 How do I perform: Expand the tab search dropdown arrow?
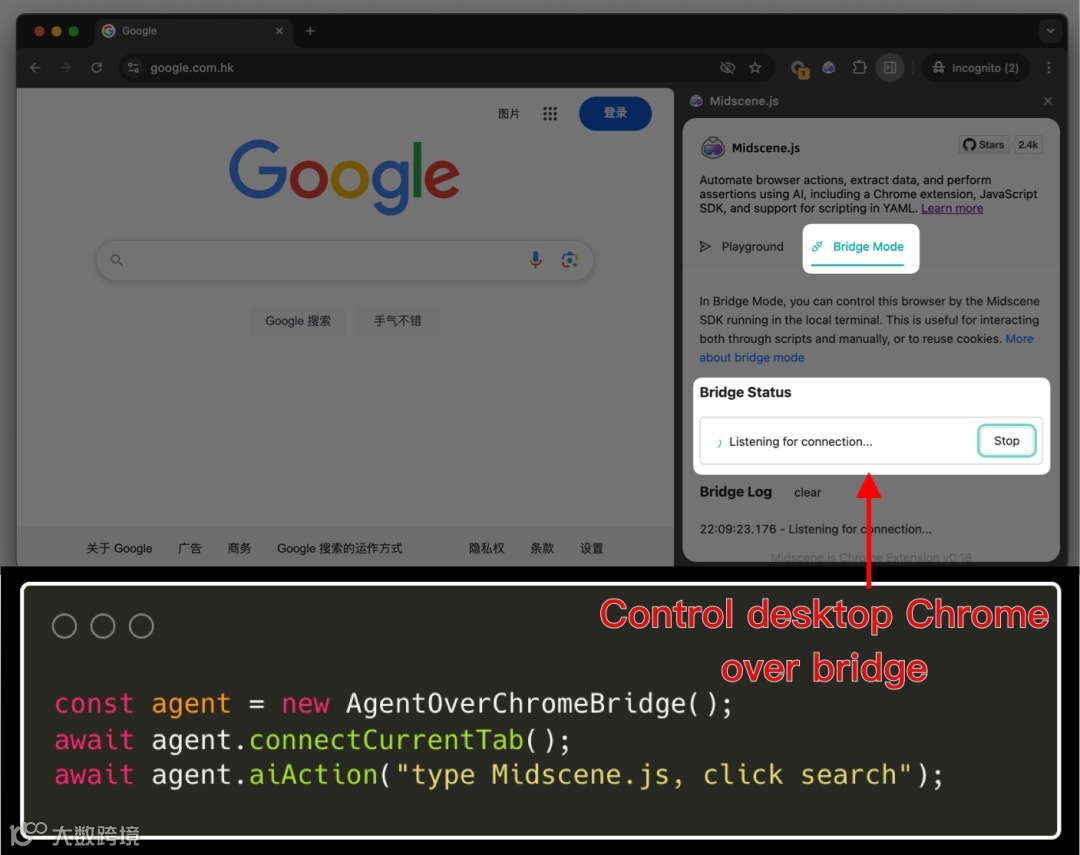pos(1050,31)
